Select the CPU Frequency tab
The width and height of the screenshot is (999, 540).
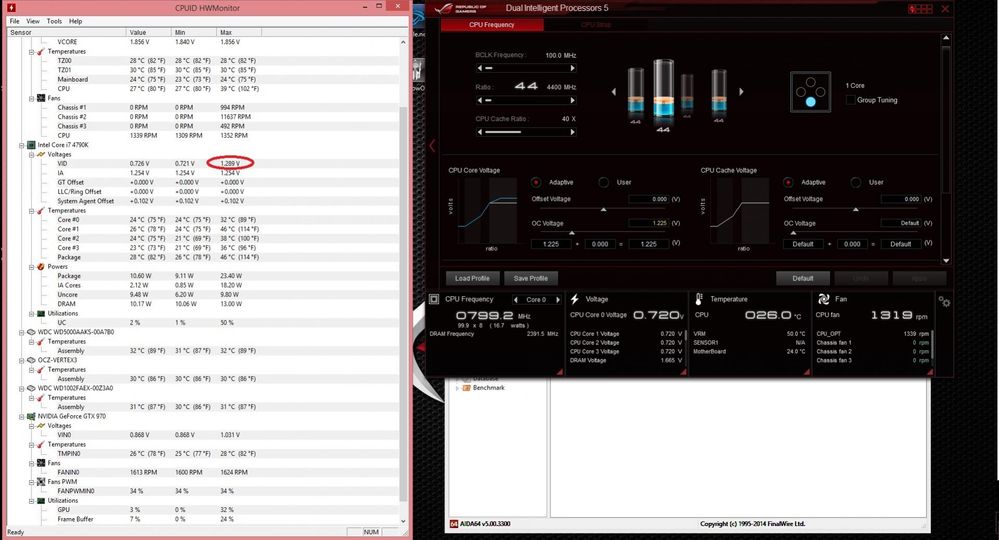point(492,25)
